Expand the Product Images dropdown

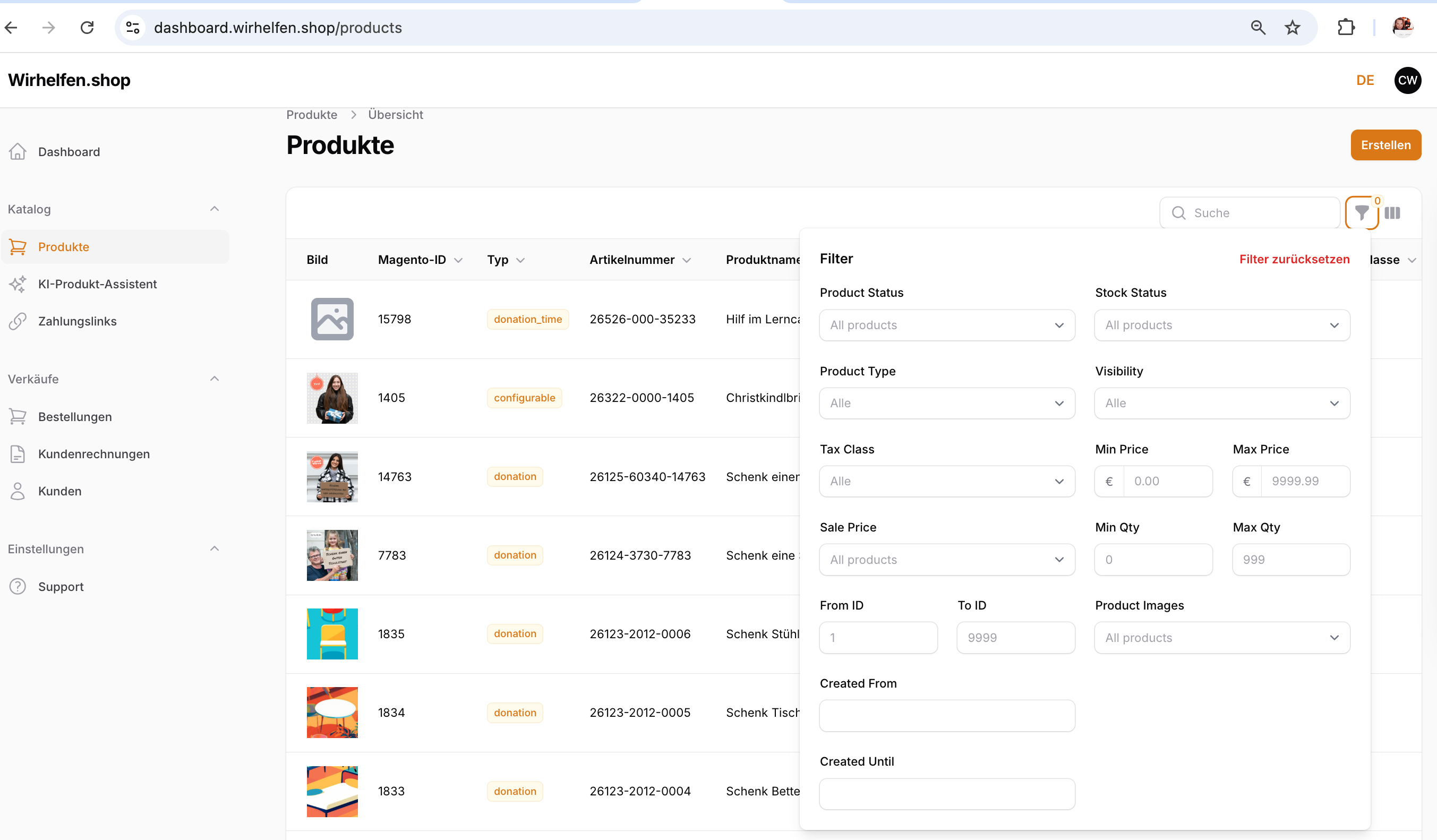1221,638
